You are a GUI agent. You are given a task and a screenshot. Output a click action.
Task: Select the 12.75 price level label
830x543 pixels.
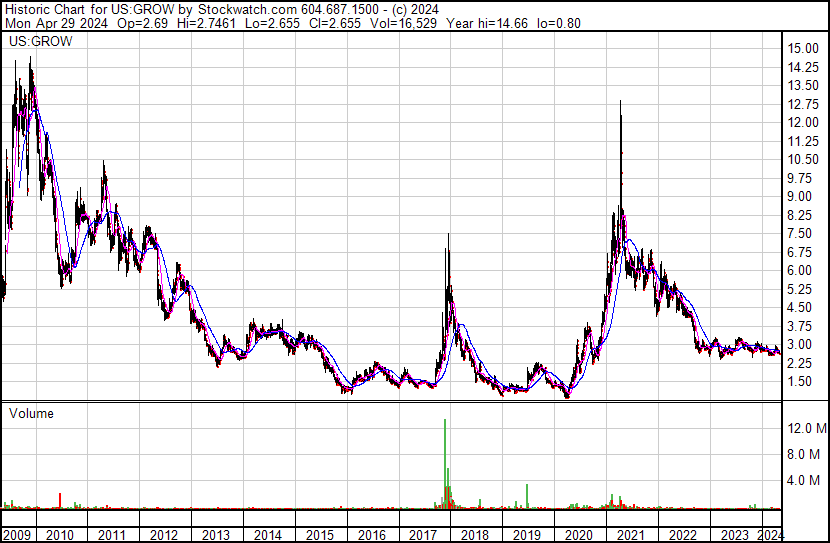pyautogui.click(x=803, y=104)
